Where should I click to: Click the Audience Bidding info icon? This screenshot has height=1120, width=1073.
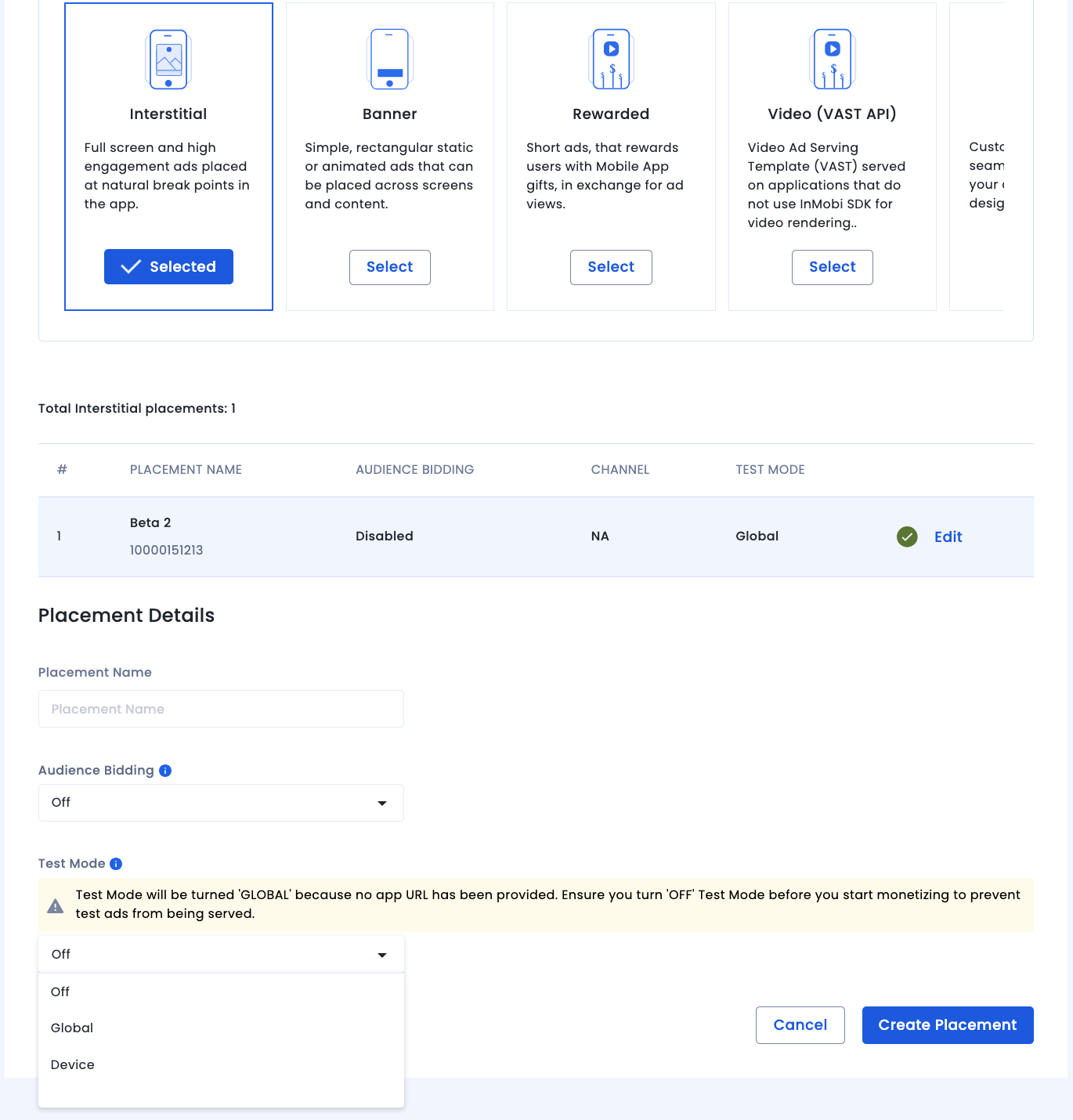pyautogui.click(x=165, y=771)
